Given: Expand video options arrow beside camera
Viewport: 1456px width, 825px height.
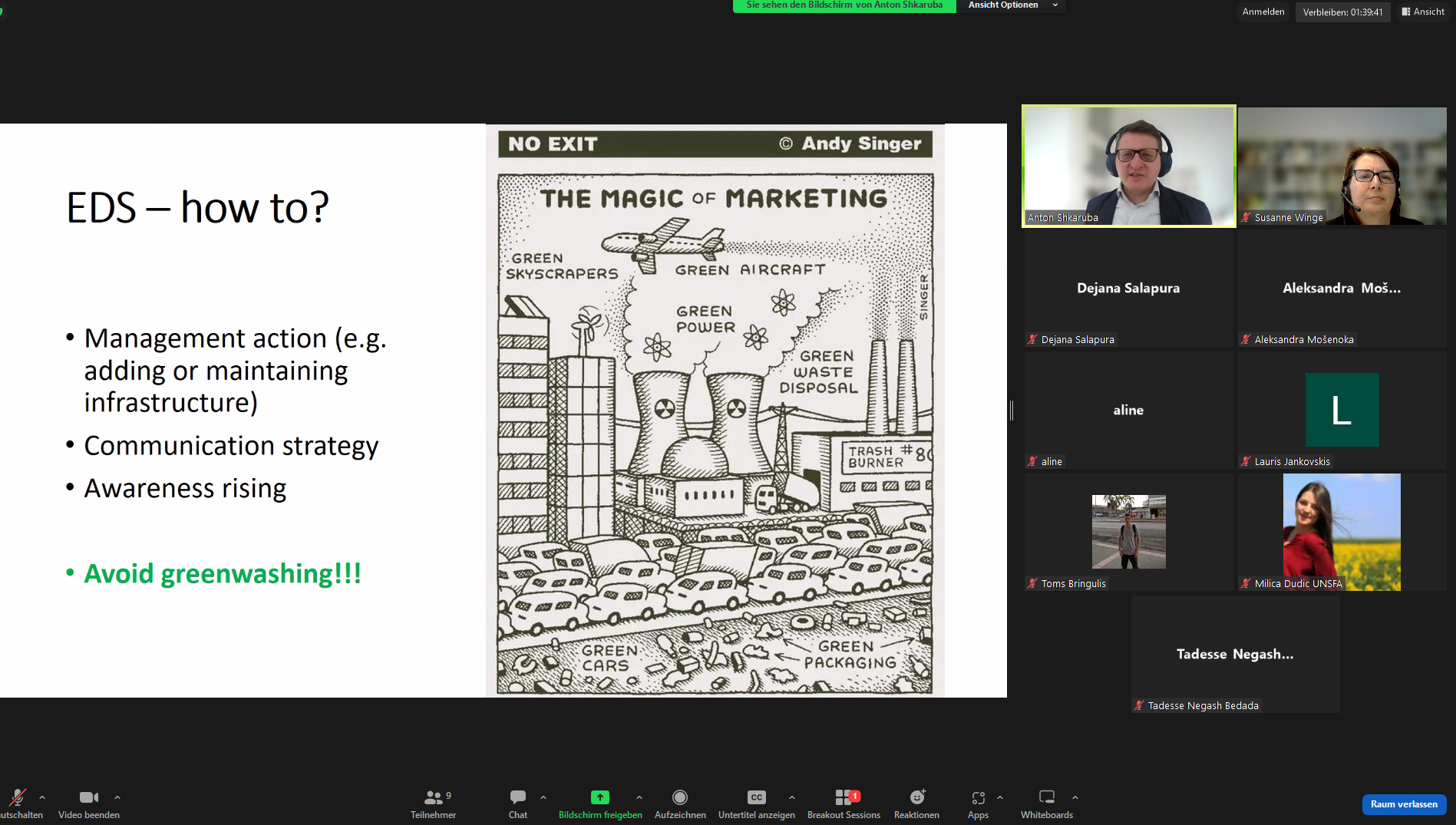Looking at the screenshot, I should point(117,797).
